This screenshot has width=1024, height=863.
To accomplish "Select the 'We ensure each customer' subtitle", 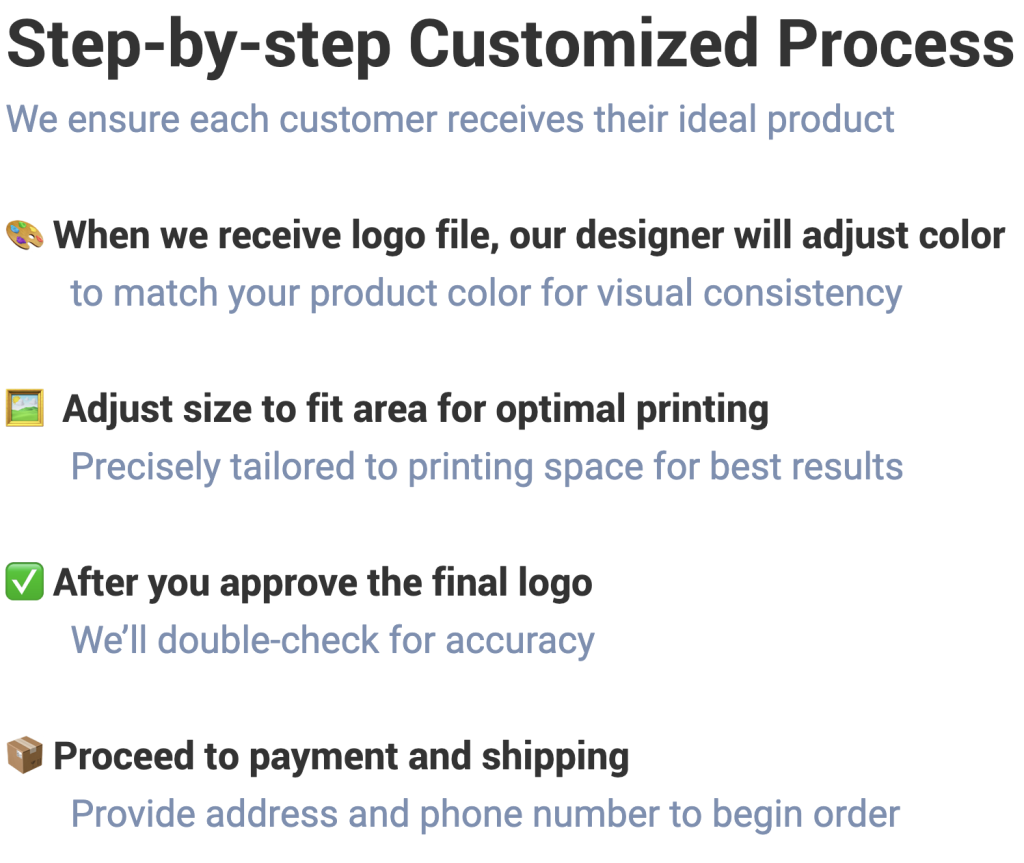I will (451, 120).
